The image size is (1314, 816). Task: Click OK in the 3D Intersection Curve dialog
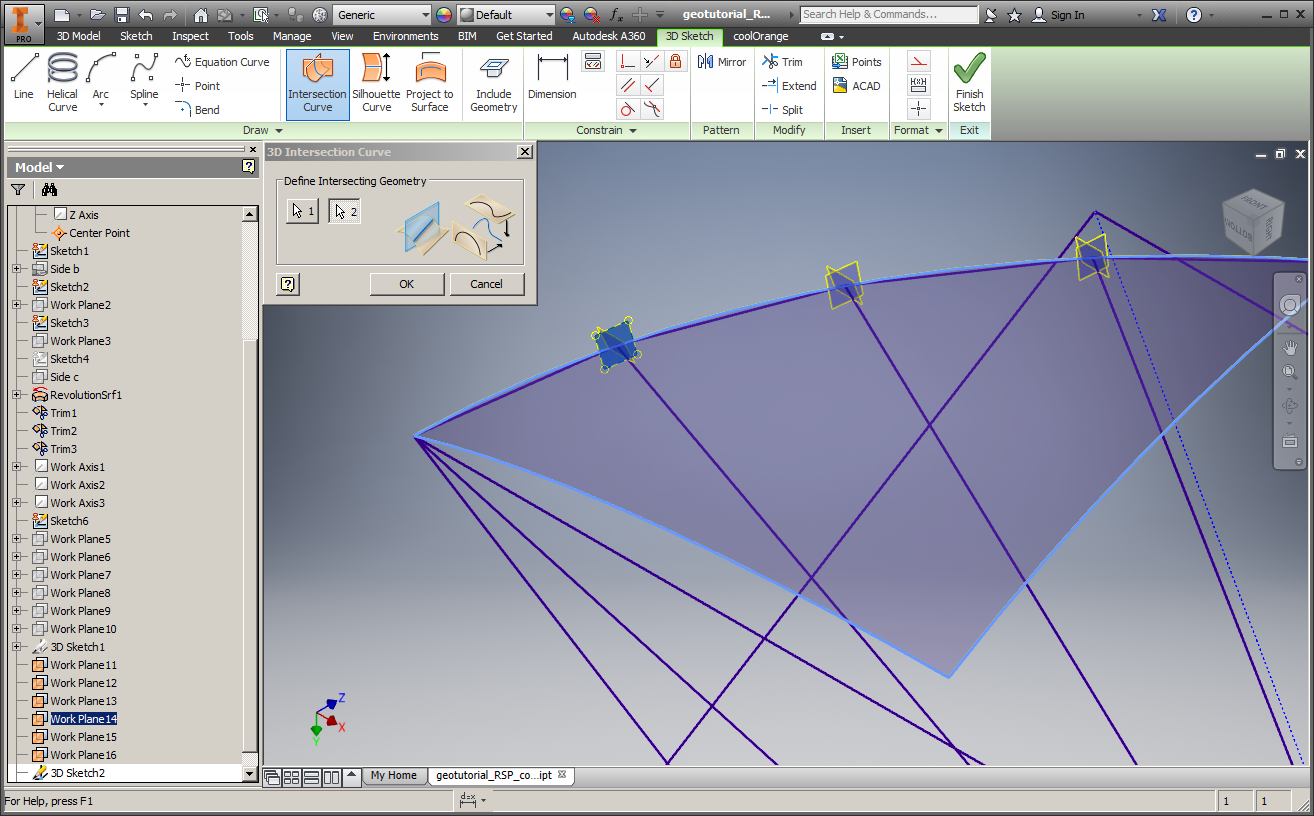pos(406,284)
